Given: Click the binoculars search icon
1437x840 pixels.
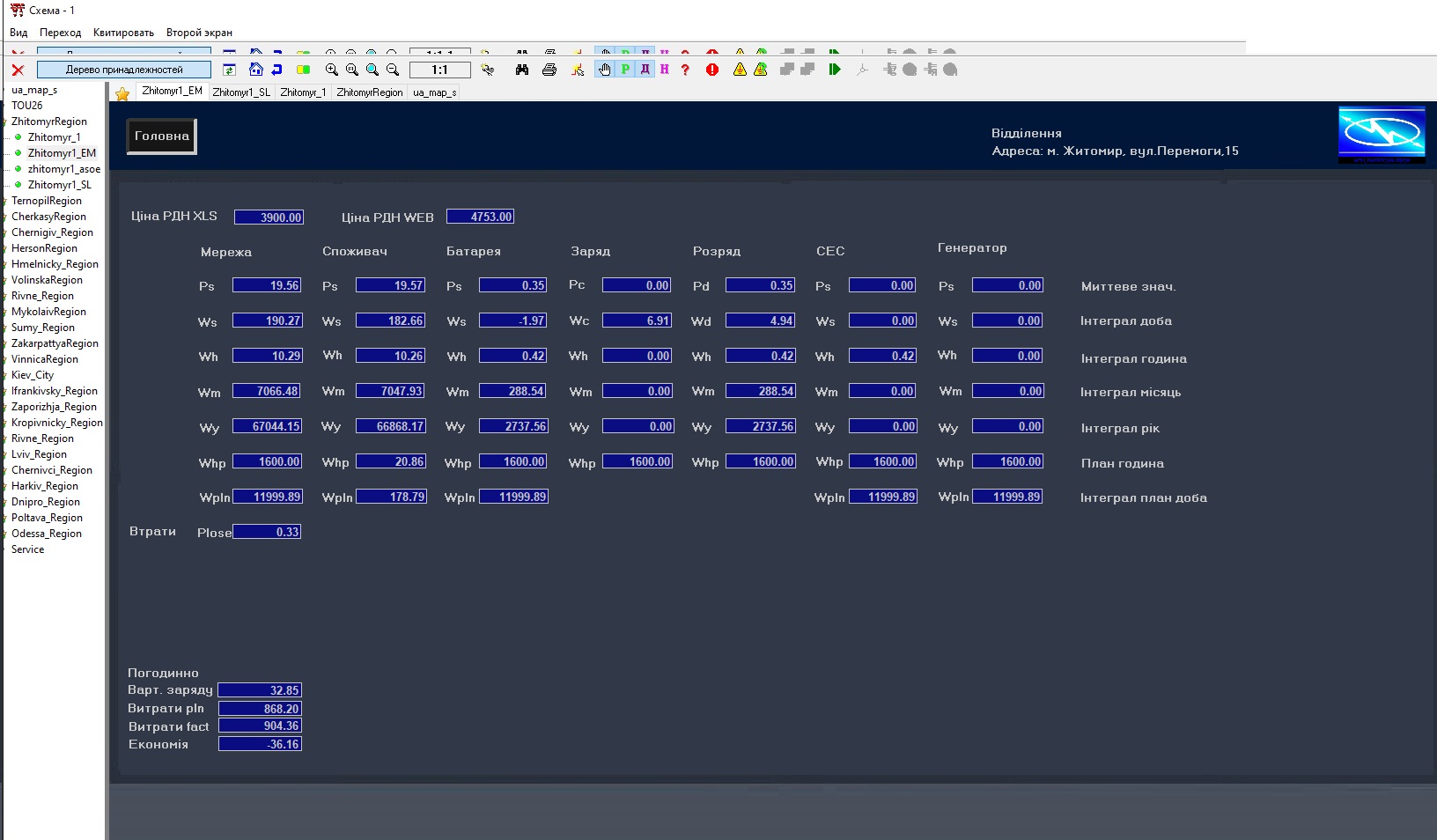Looking at the screenshot, I should tap(522, 70).
